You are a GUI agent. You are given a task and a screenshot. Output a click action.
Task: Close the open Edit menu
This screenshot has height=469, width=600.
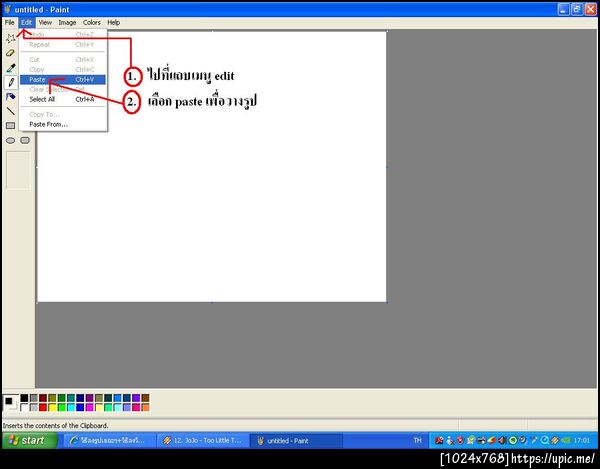click(x=26, y=23)
